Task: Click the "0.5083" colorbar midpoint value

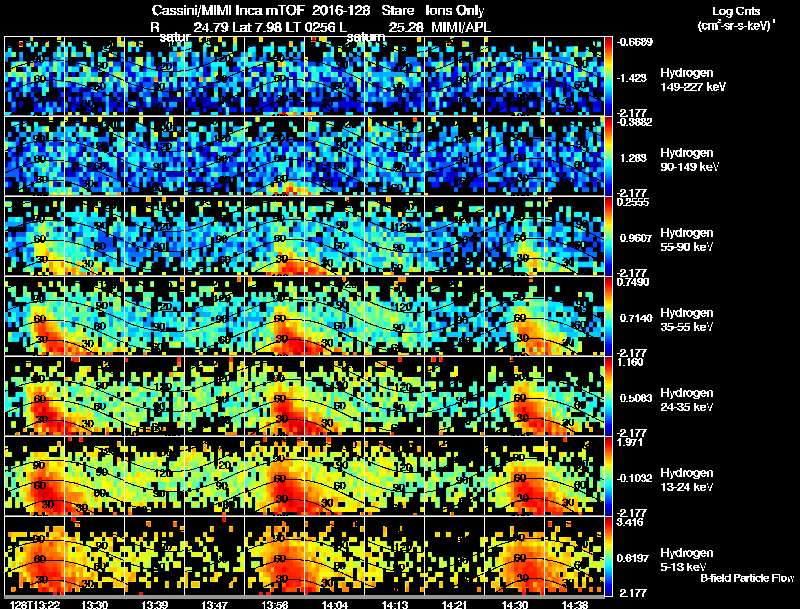Action: tap(636, 398)
